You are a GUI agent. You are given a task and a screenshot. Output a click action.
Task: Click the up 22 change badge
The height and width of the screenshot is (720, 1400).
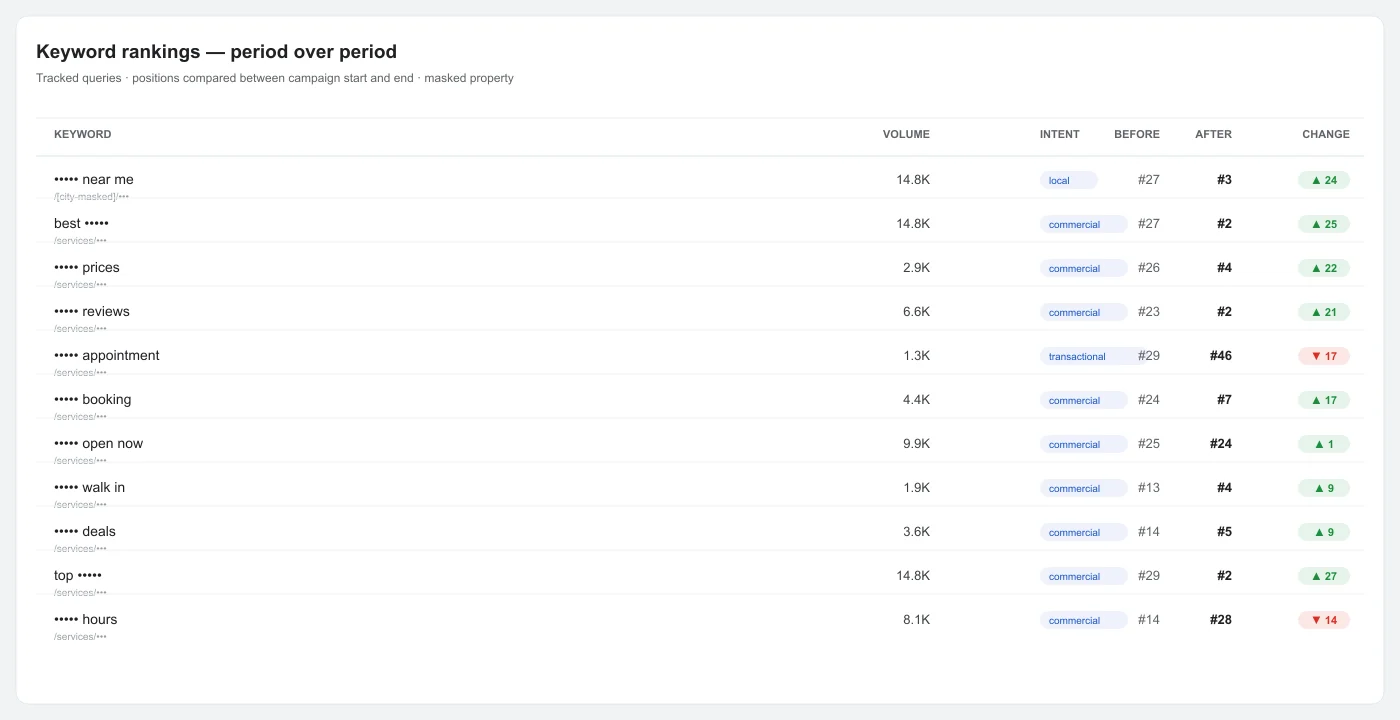pos(1324,268)
